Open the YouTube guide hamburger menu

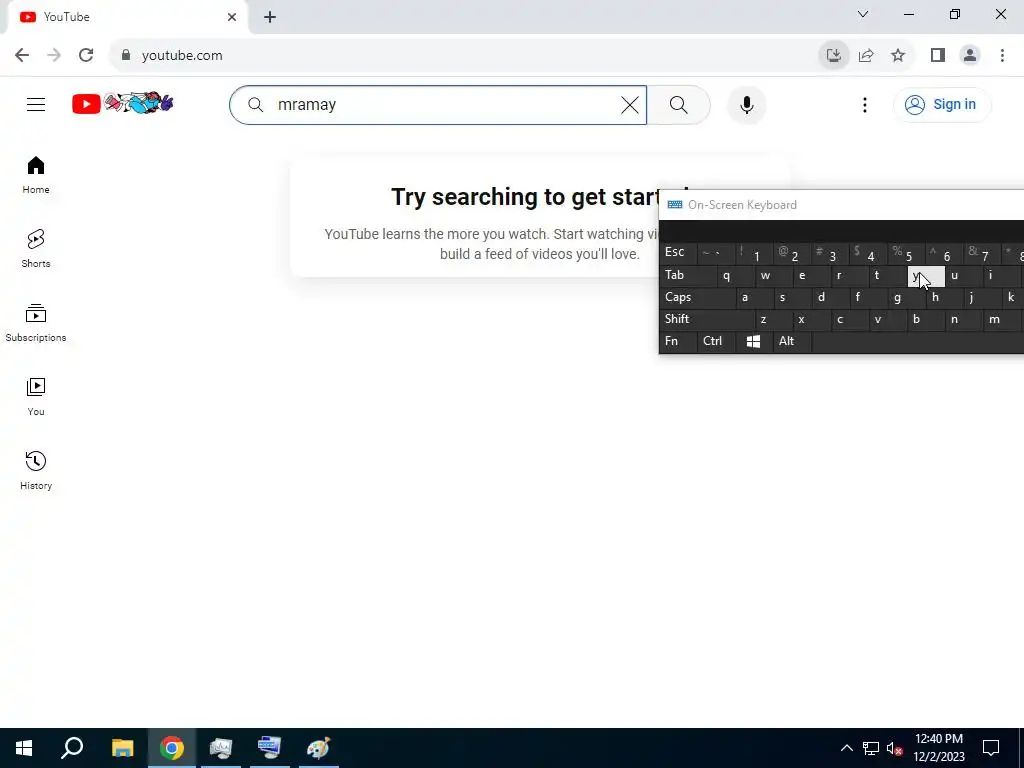(x=36, y=104)
